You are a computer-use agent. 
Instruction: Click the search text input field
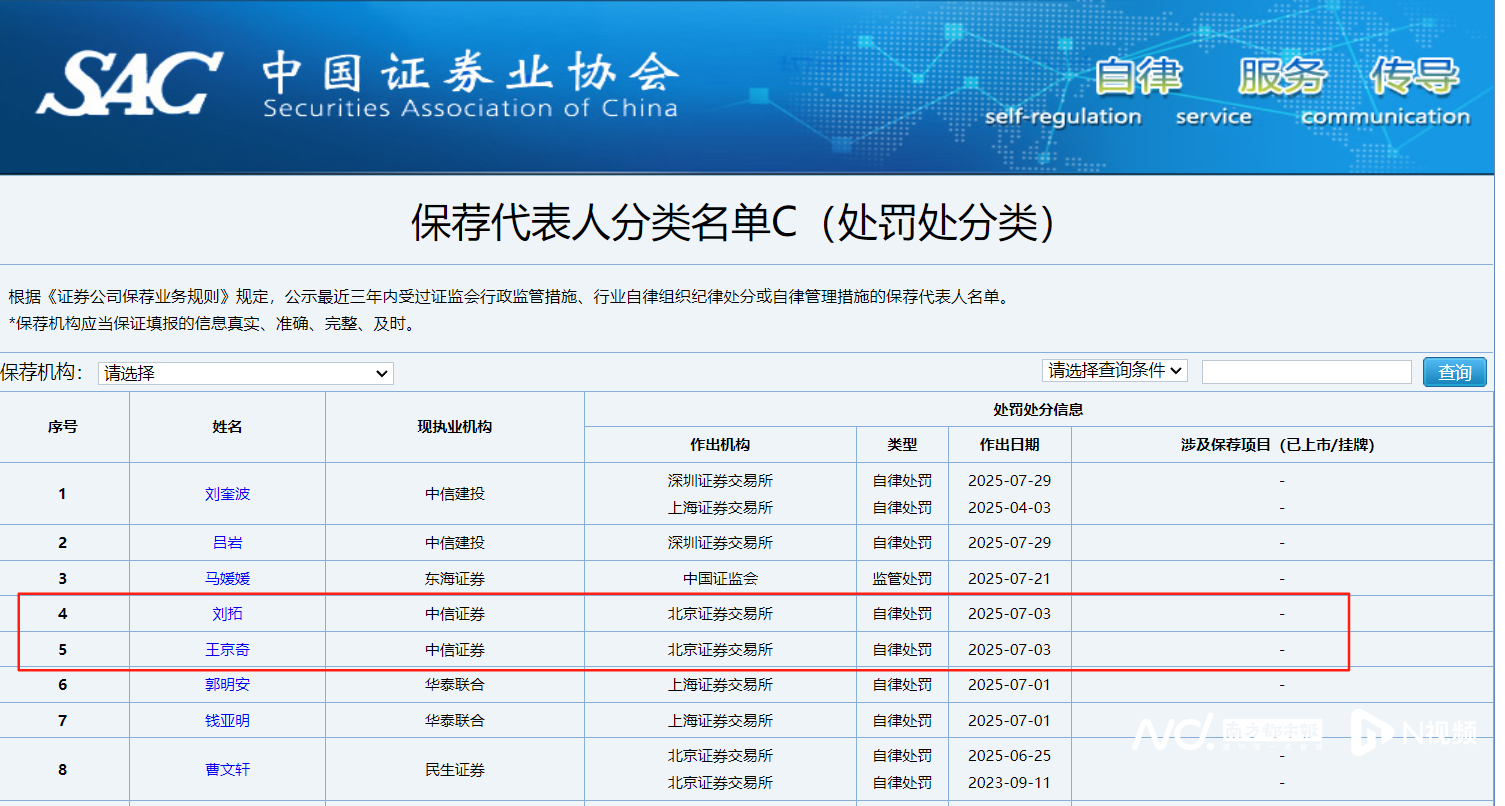[x=1306, y=372]
